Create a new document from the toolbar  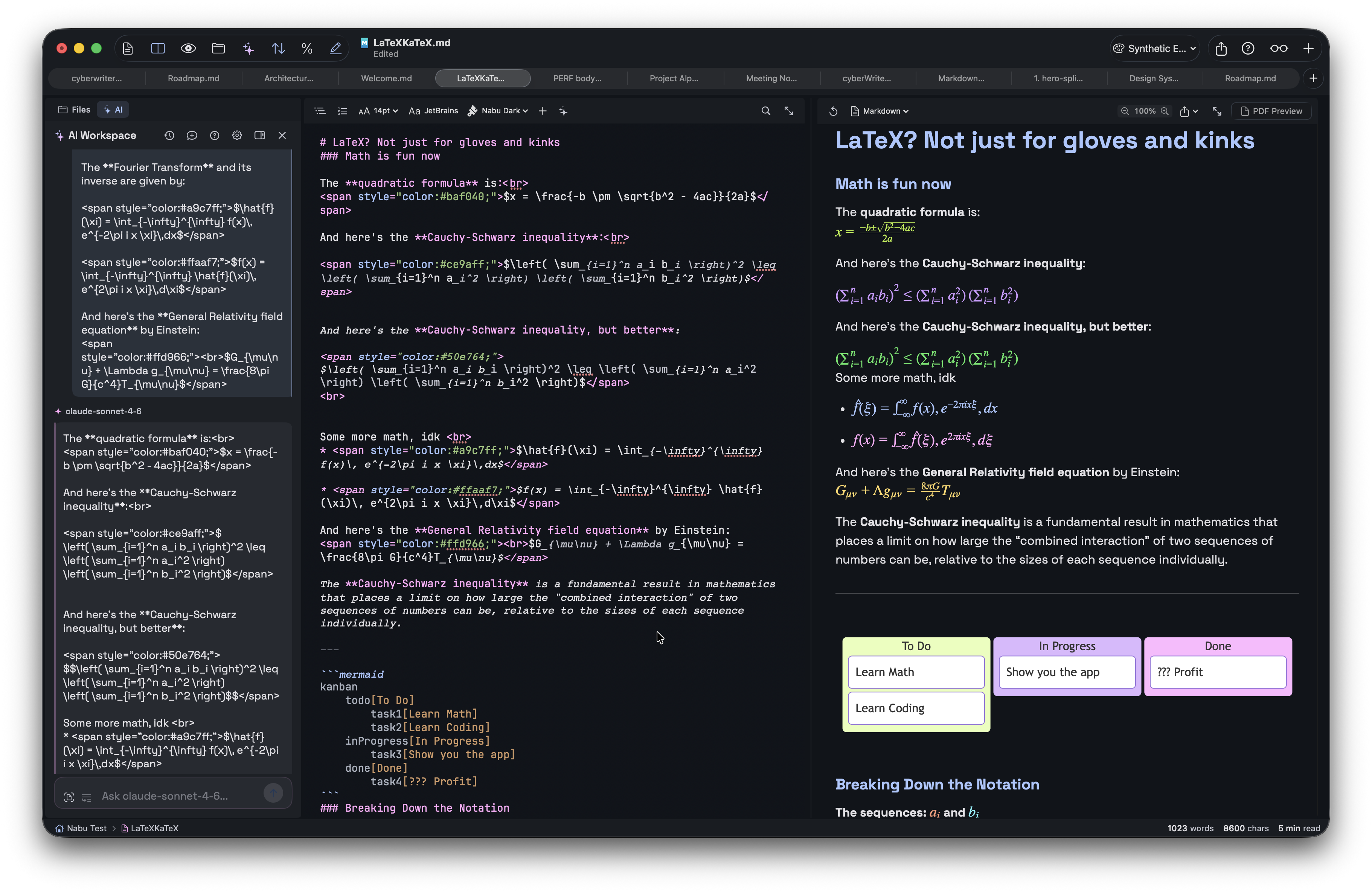coord(128,49)
